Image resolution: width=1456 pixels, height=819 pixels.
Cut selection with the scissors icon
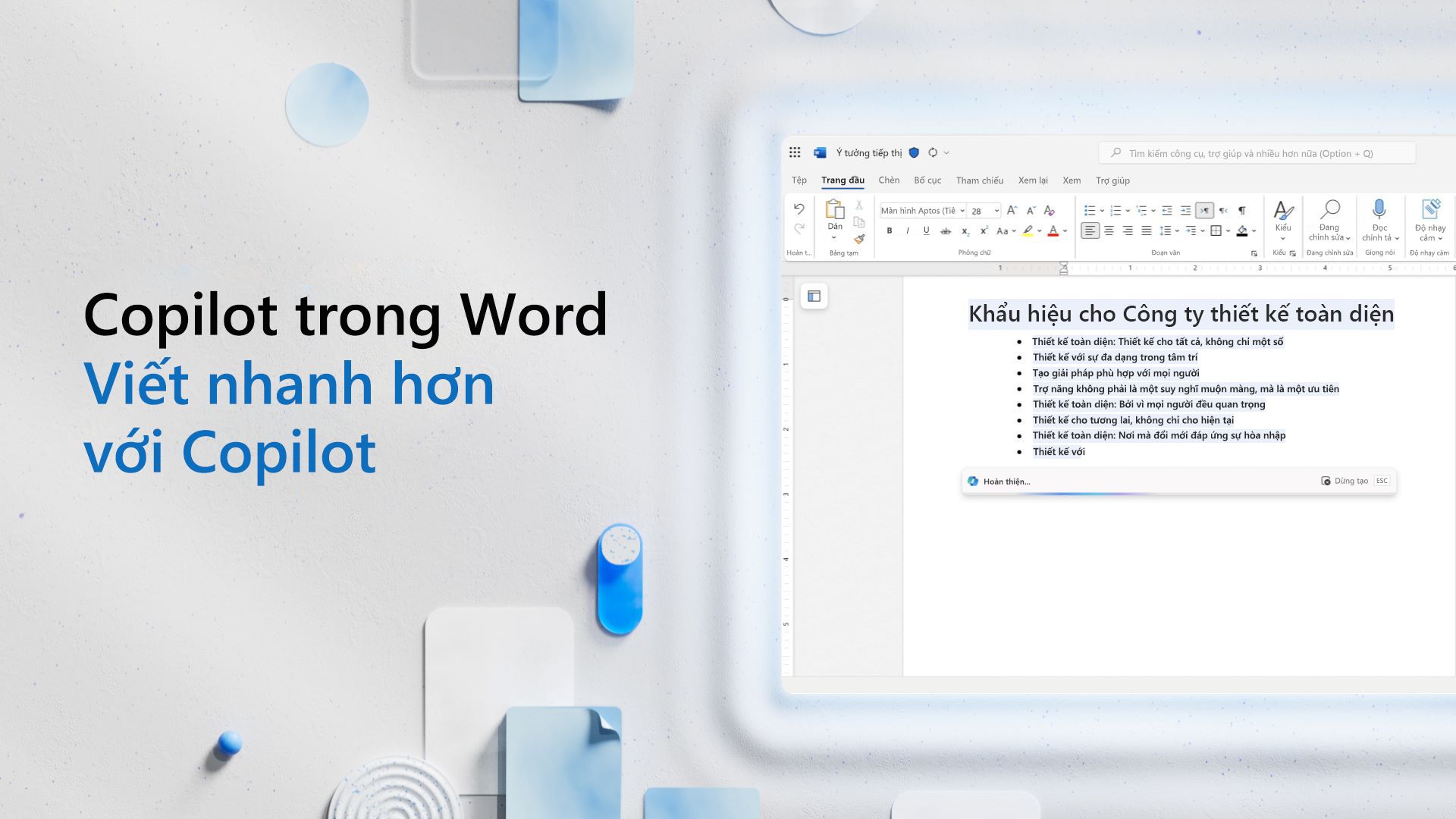coord(859,205)
